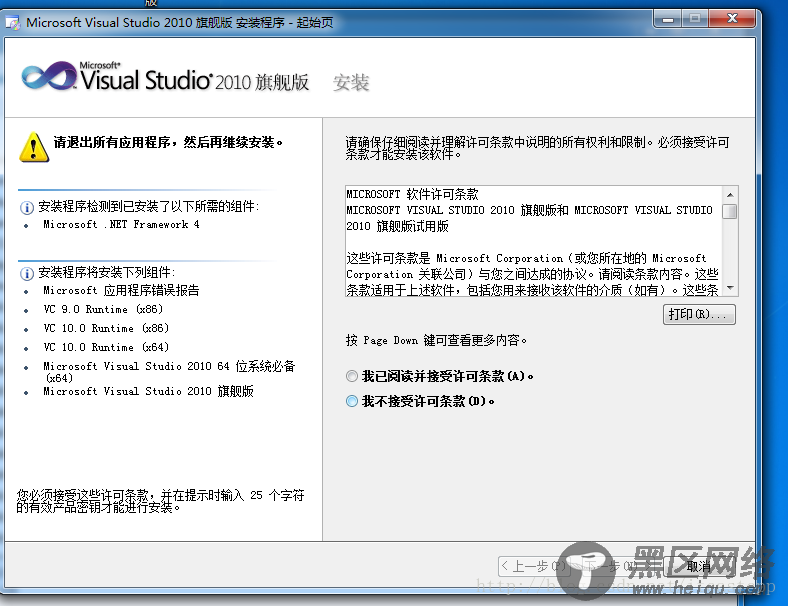Click 'VC 9.0 Runtime (x86)' list item

[103, 309]
